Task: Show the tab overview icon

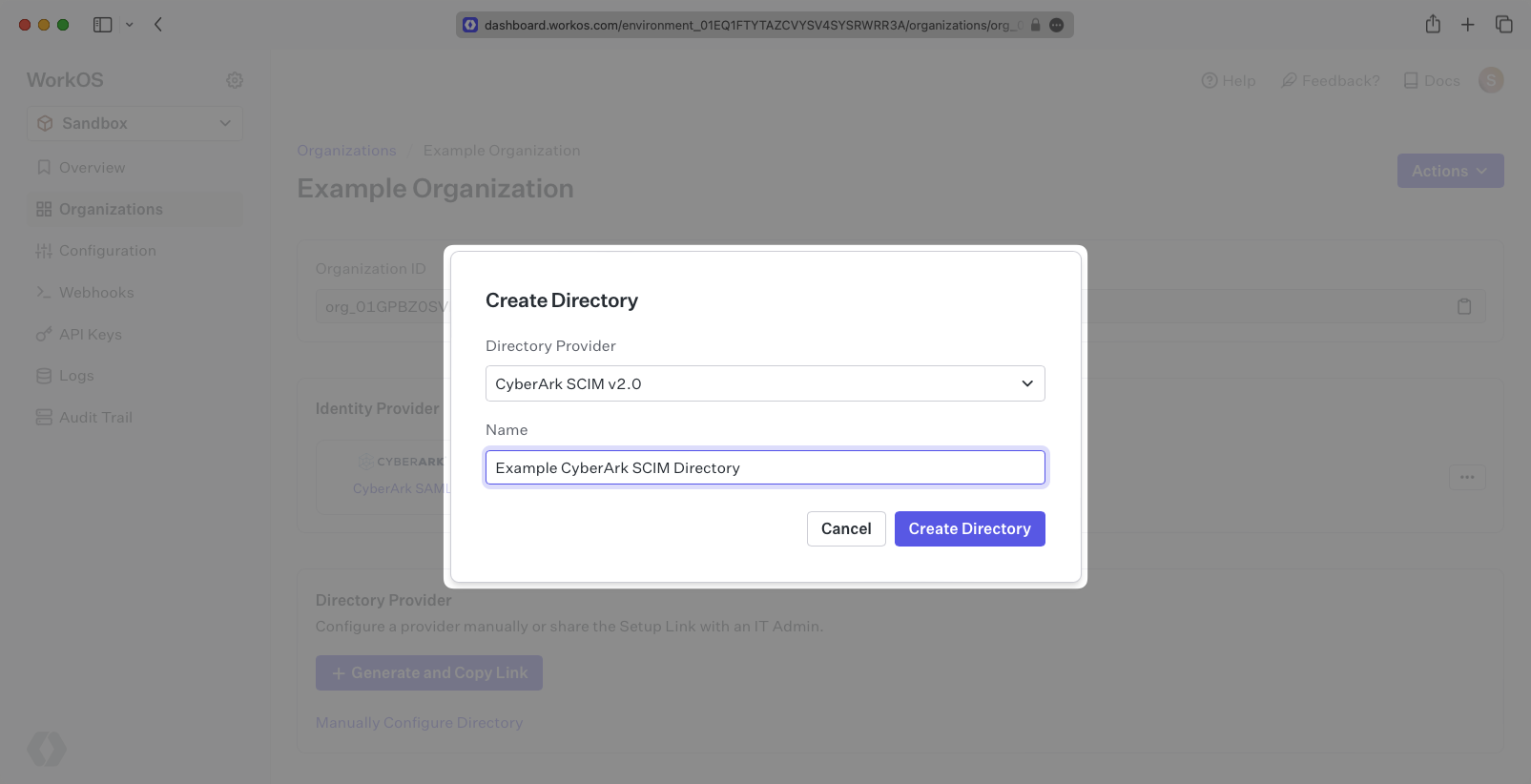Action: [1504, 25]
